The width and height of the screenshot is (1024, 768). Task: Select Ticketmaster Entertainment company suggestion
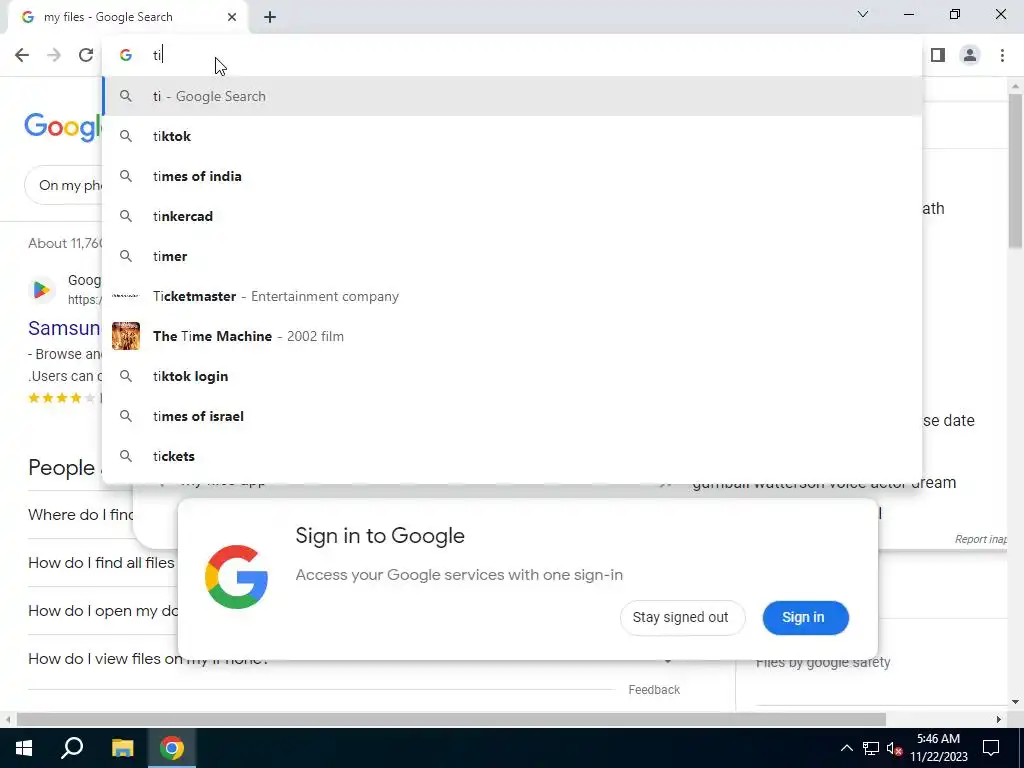[x=512, y=296]
